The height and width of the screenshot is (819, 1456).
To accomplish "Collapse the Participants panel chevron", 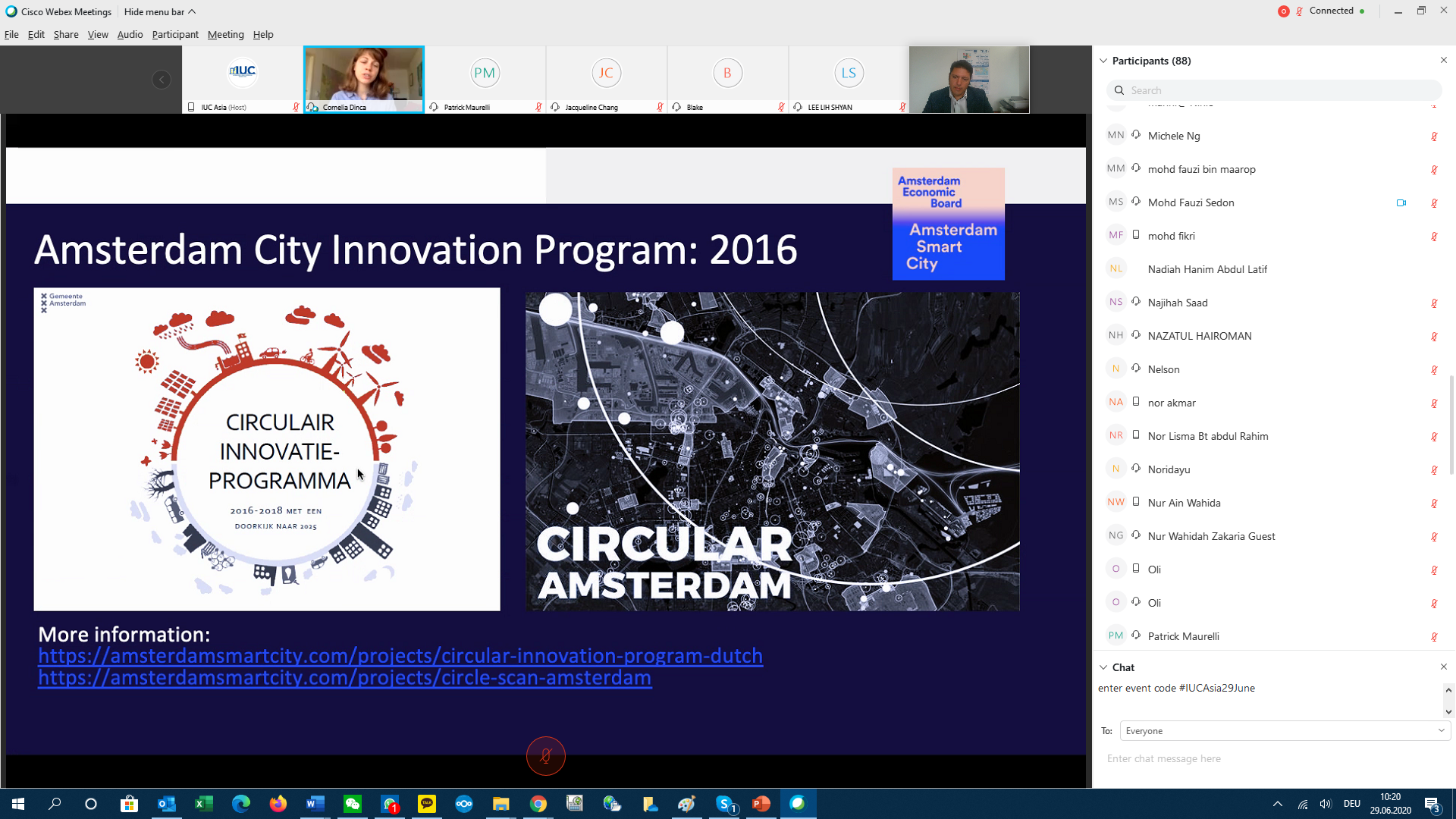I will [x=1103, y=61].
